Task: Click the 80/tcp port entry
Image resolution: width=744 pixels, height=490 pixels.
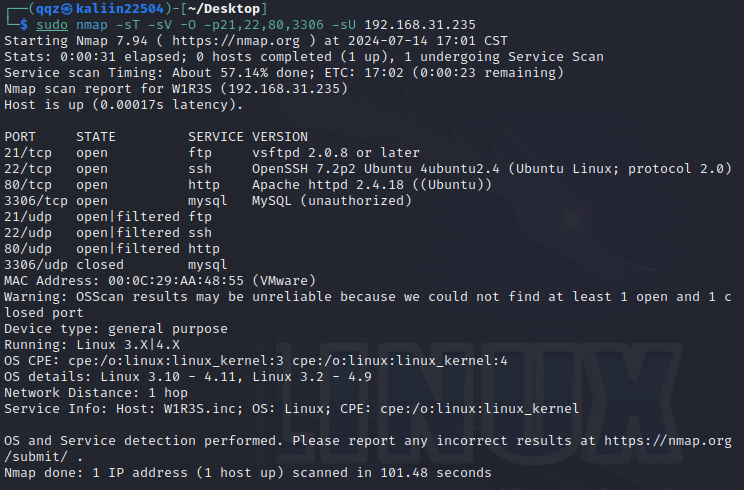Action: (28, 184)
